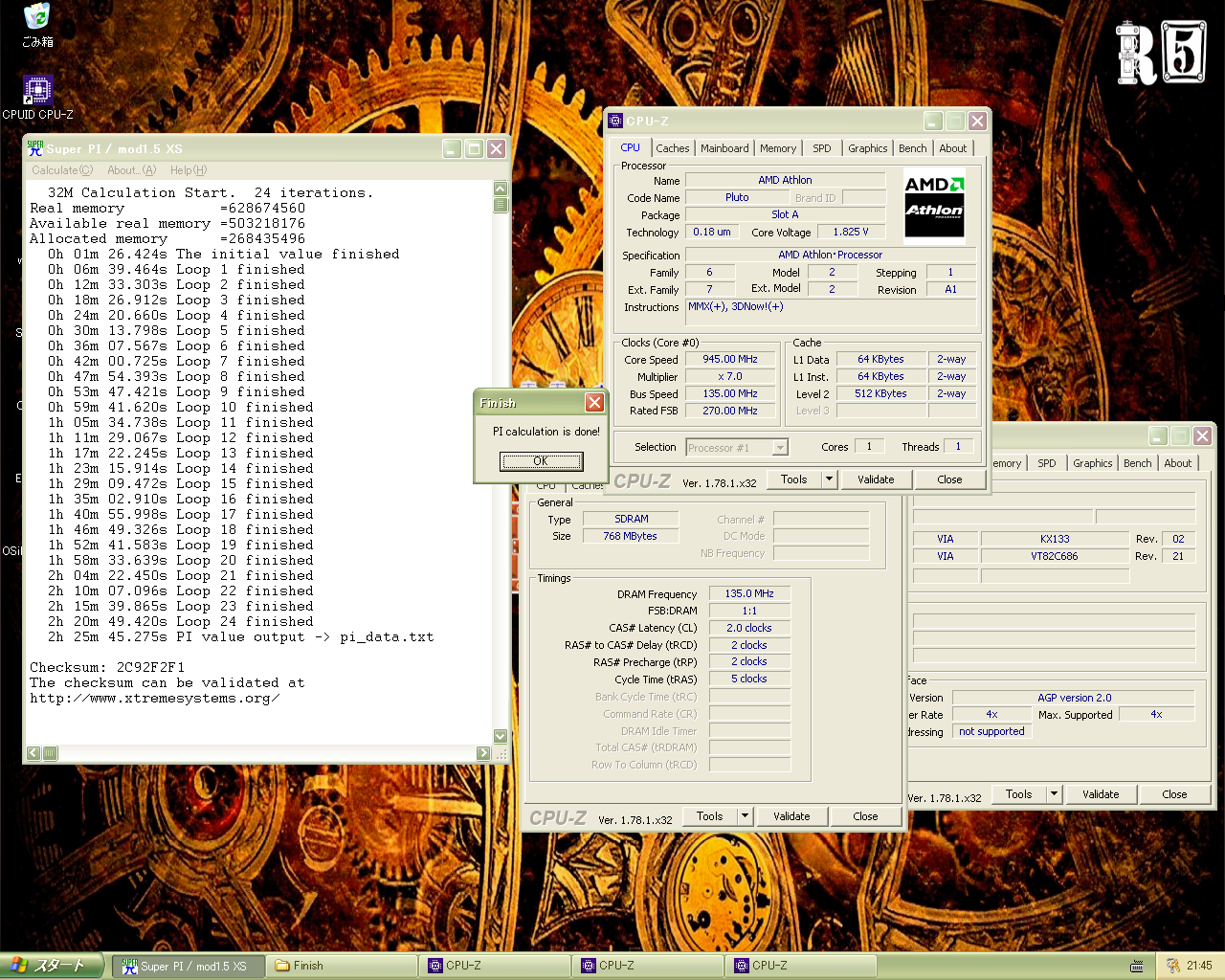This screenshot has height=980, width=1225.
Task: Switch to the Memory tab
Action: pyautogui.click(x=778, y=148)
